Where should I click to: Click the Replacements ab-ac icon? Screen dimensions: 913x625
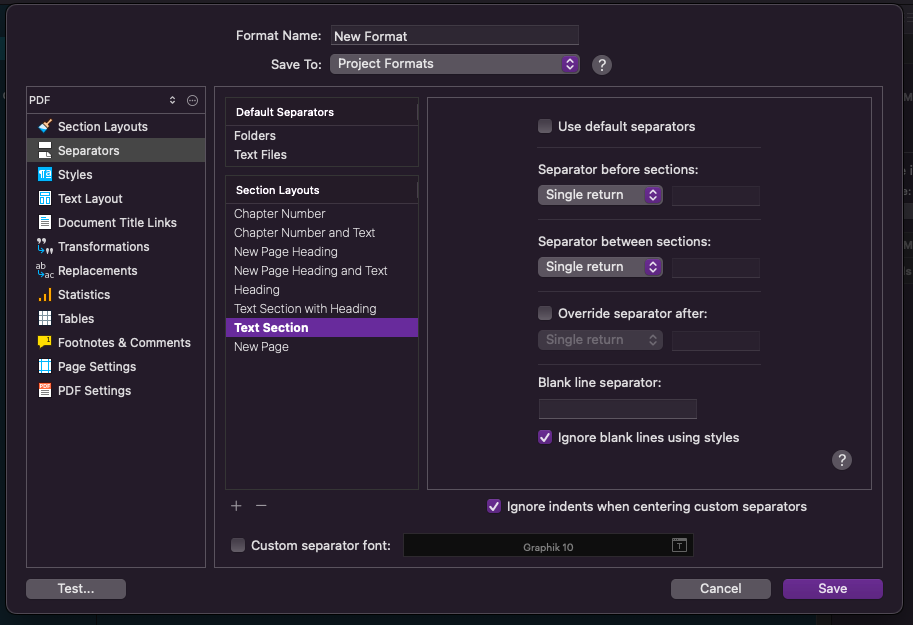45,270
